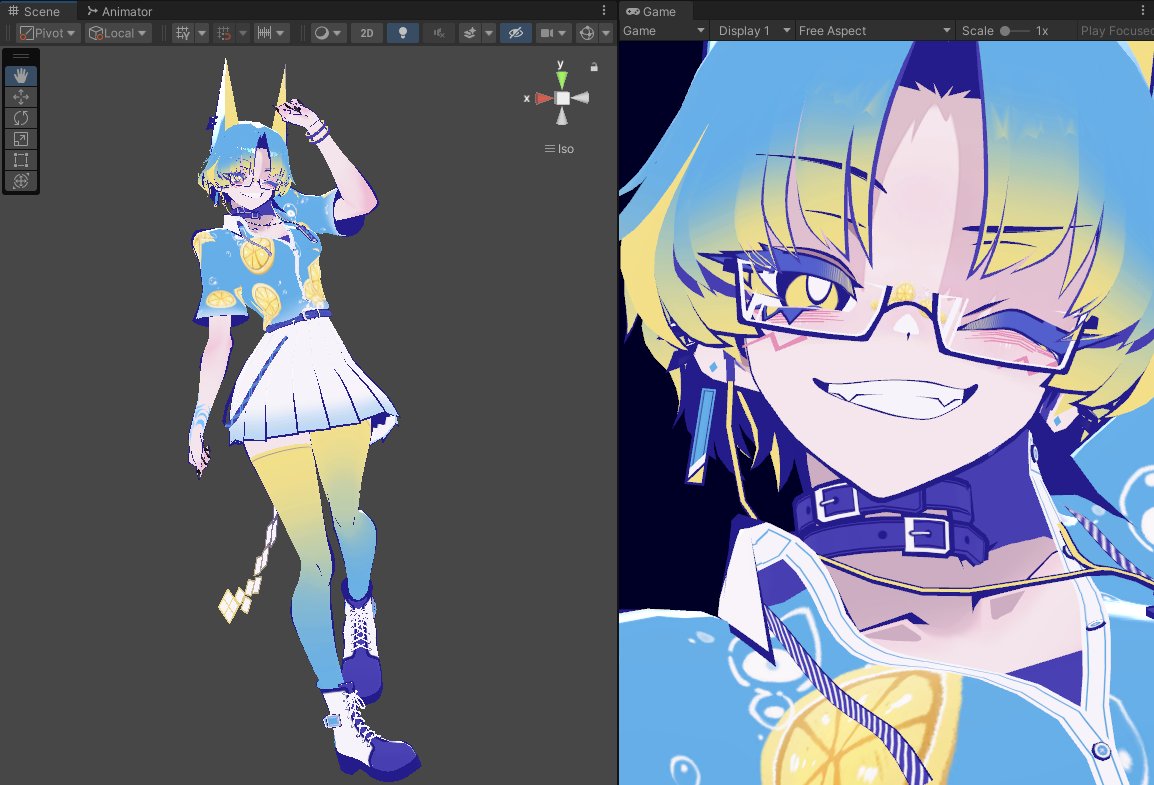Image resolution: width=1154 pixels, height=785 pixels.
Task: Click the grid visibility icon
Action: [x=183, y=33]
